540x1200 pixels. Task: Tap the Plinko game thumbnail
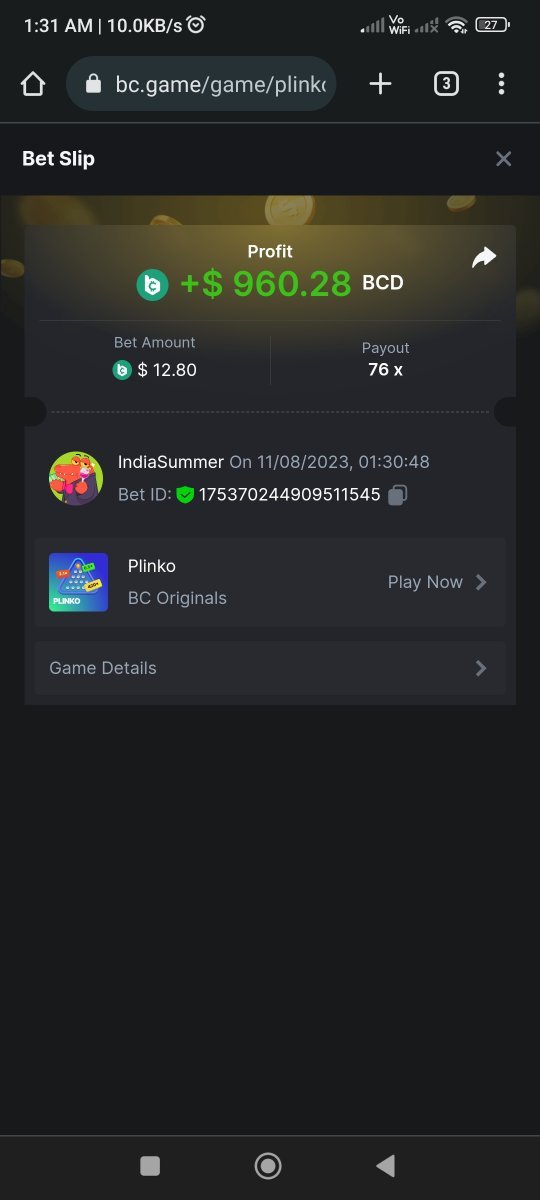[78, 582]
